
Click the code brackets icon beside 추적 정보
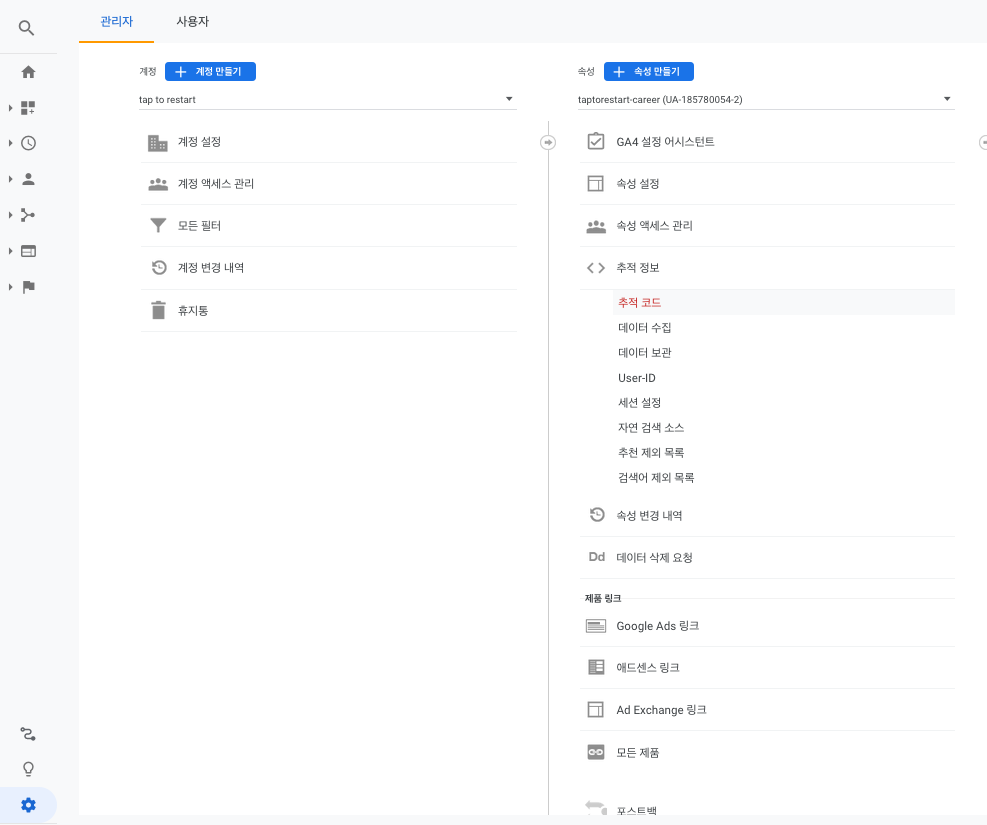595,268
